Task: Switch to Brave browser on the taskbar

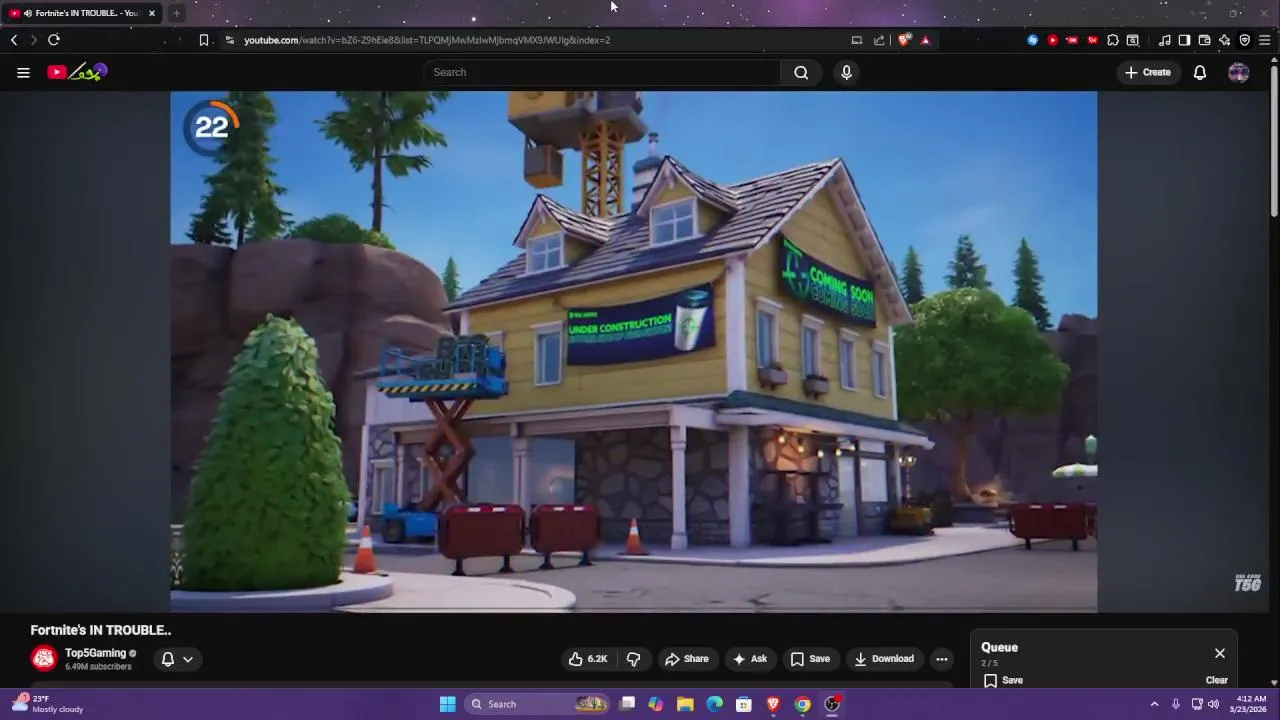Action: point(773,704)
